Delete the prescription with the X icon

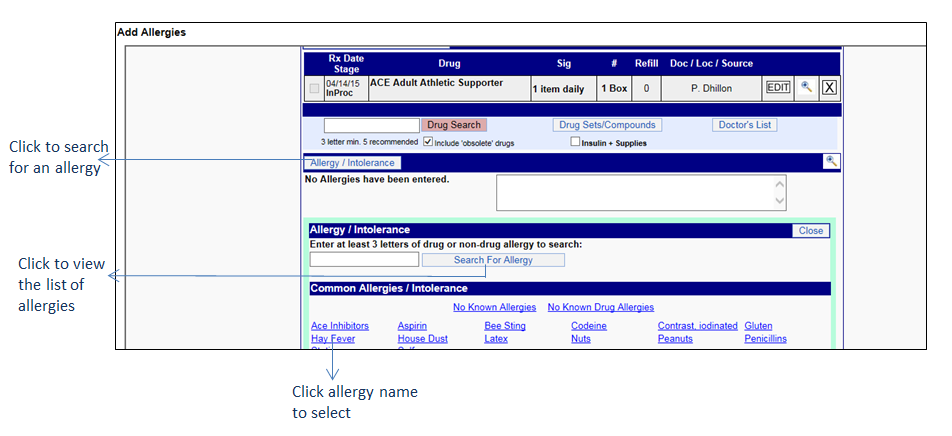829,88
